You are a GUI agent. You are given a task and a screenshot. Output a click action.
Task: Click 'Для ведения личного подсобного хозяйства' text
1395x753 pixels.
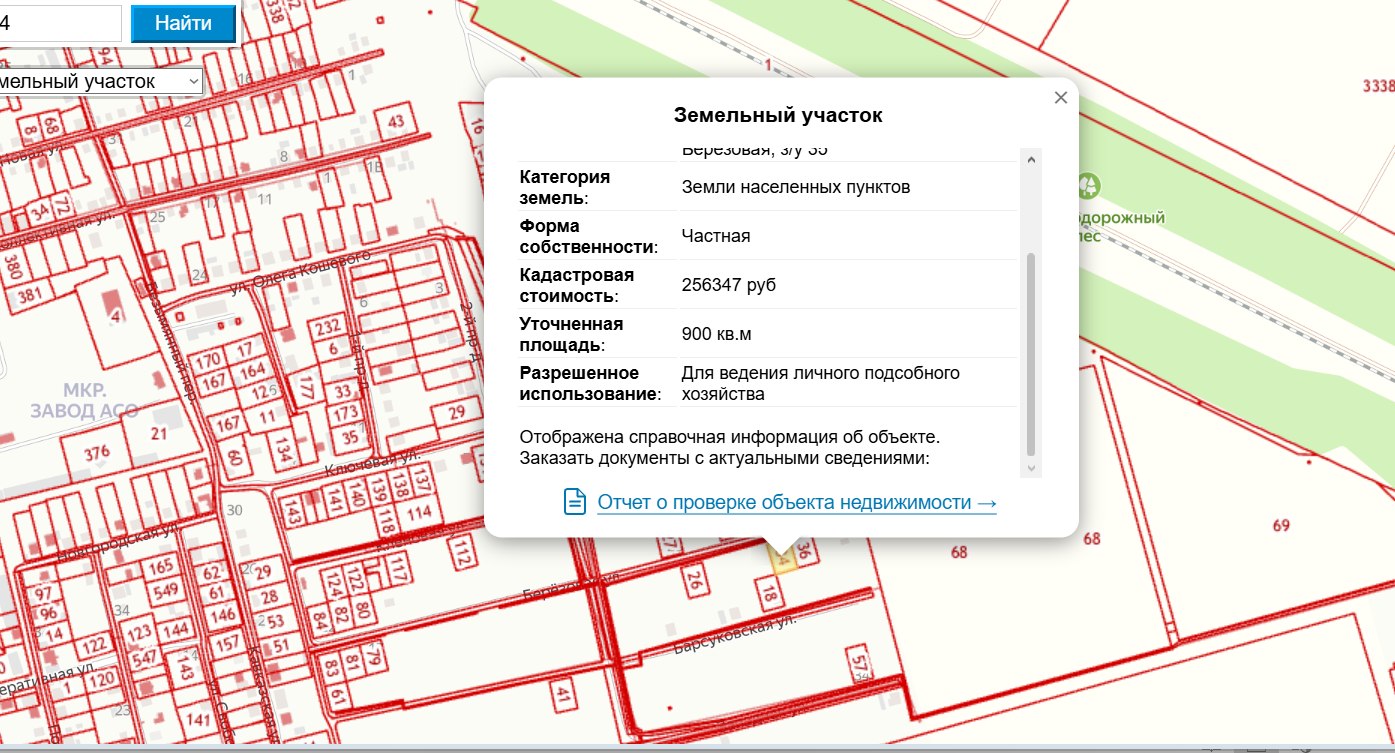(x=821, y=383)
